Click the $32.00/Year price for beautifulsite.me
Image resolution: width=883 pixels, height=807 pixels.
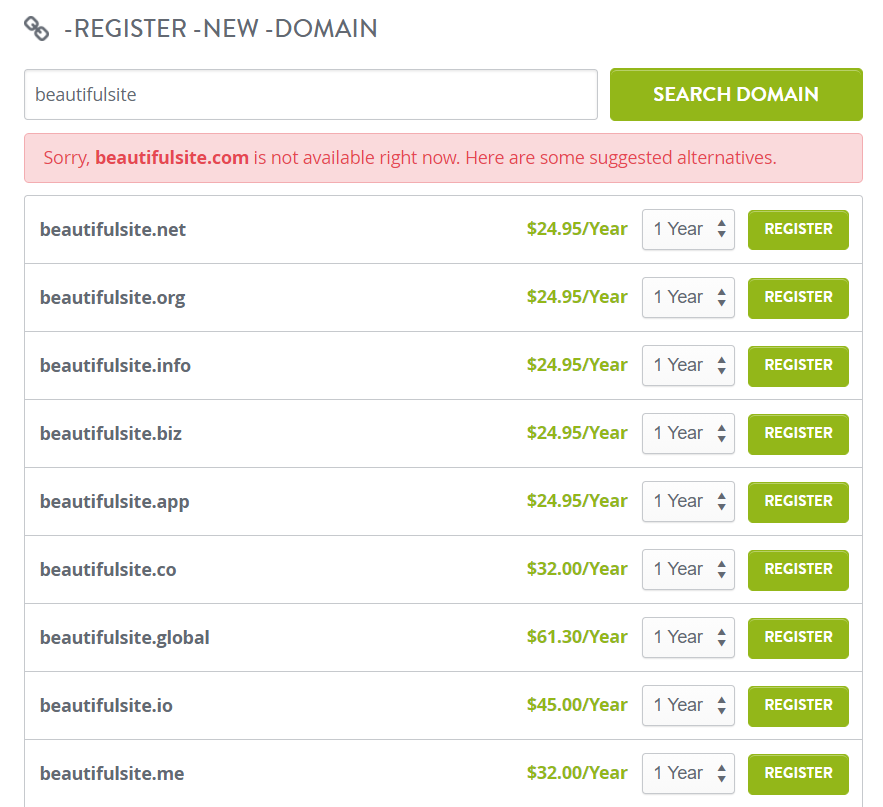point(577,773)
